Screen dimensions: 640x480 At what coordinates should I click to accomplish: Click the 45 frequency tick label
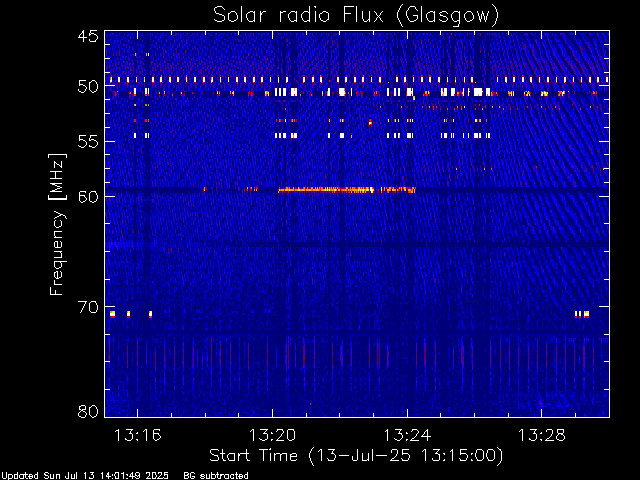[x=88, y=36]
